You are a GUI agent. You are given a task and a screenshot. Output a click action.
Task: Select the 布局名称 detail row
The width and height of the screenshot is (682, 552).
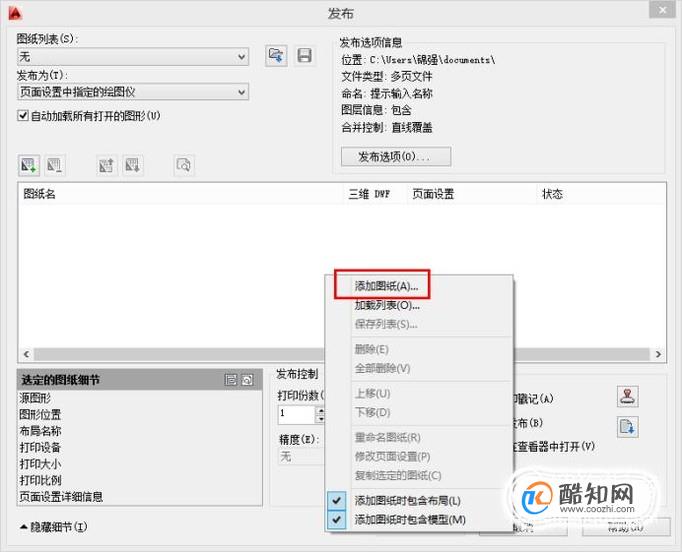[x=140, y=431]
